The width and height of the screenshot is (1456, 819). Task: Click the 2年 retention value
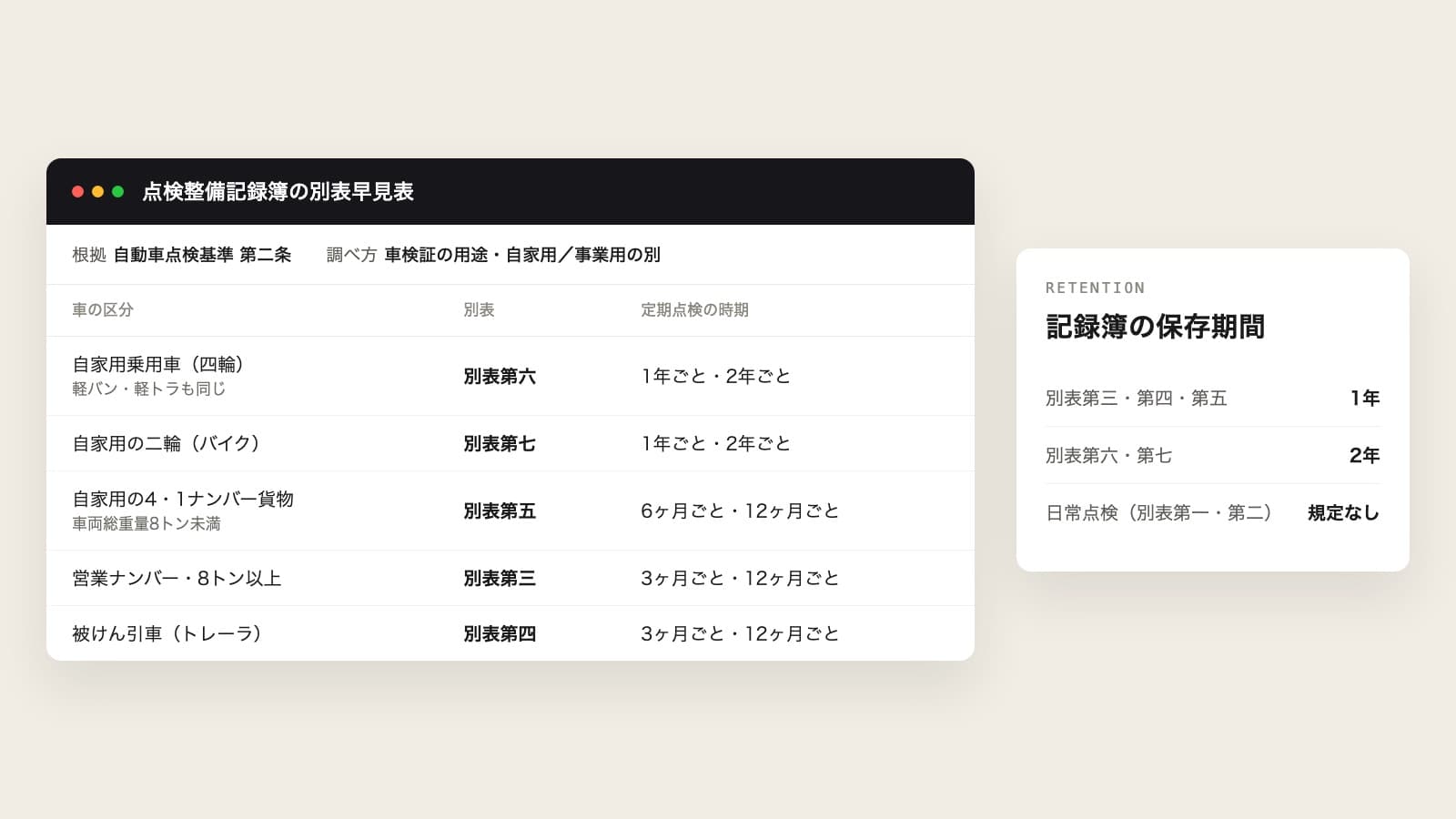pos(1364,455)
